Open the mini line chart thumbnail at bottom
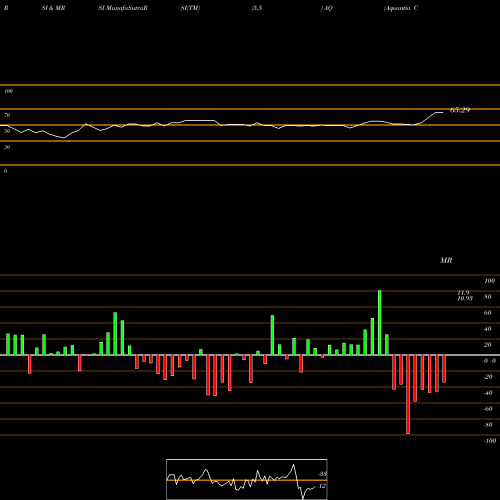This screenshot has height=500, width=500. coord(247,479)
